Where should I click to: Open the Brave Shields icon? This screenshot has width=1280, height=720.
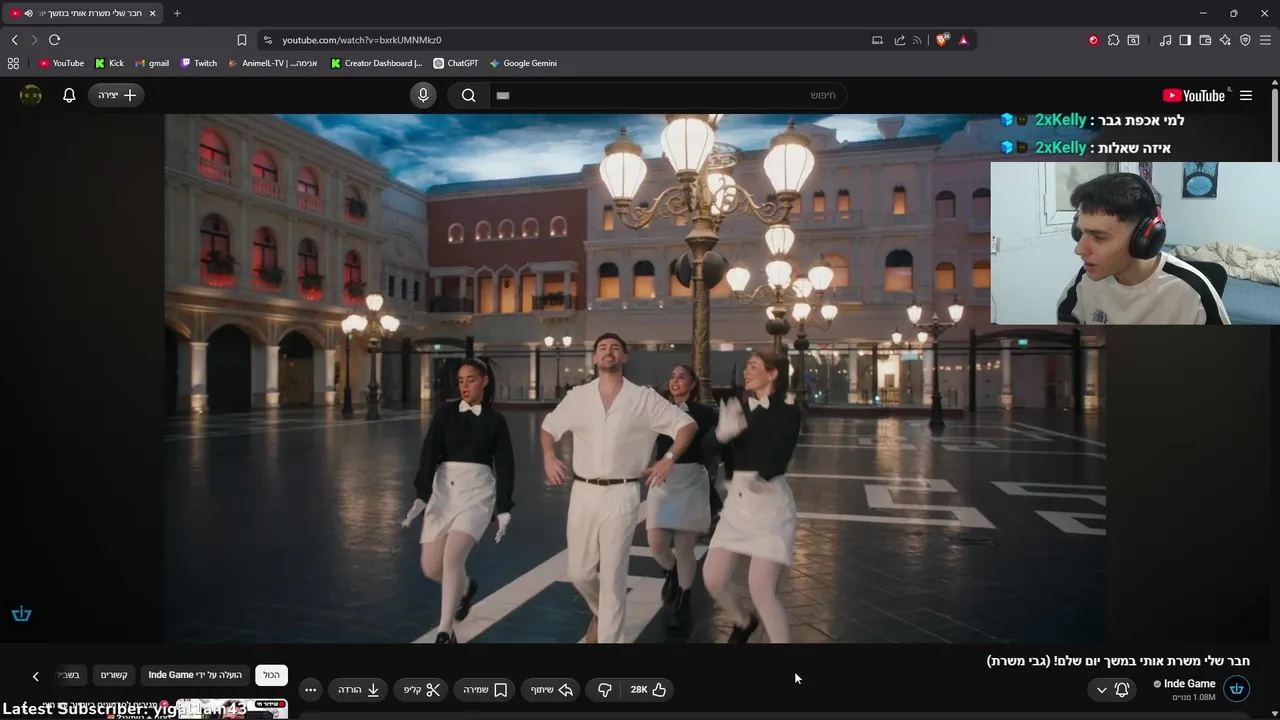pyautogui.click(x=942, y=40)
